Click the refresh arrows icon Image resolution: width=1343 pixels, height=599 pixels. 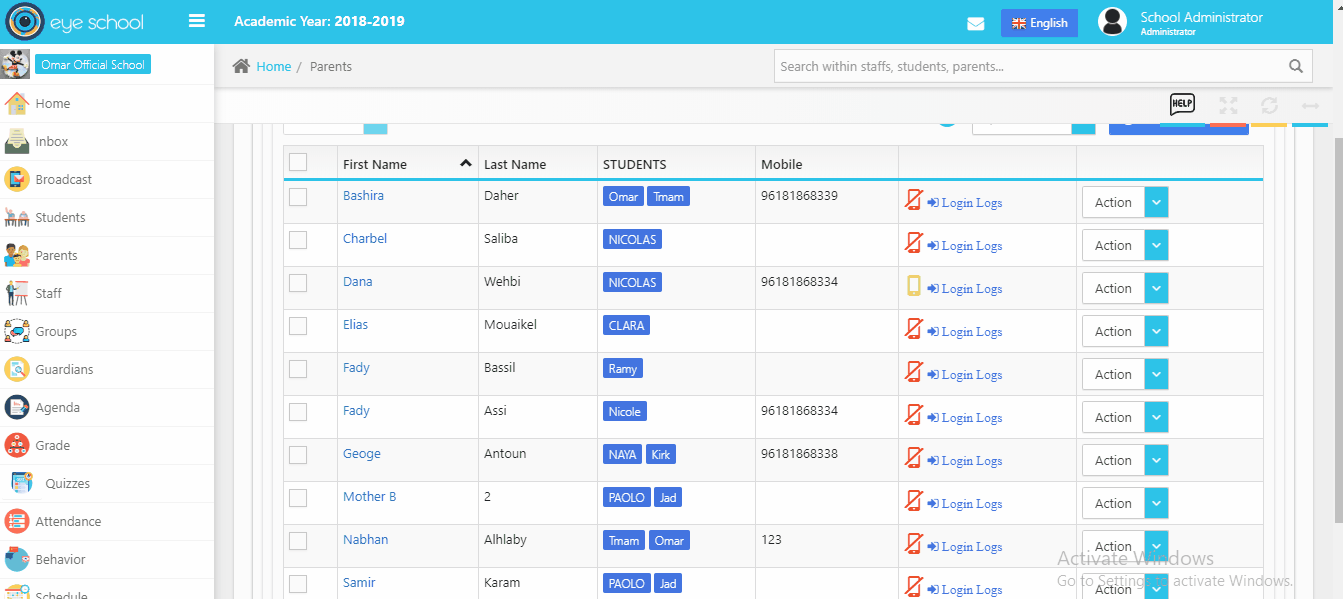(1269, 105)
